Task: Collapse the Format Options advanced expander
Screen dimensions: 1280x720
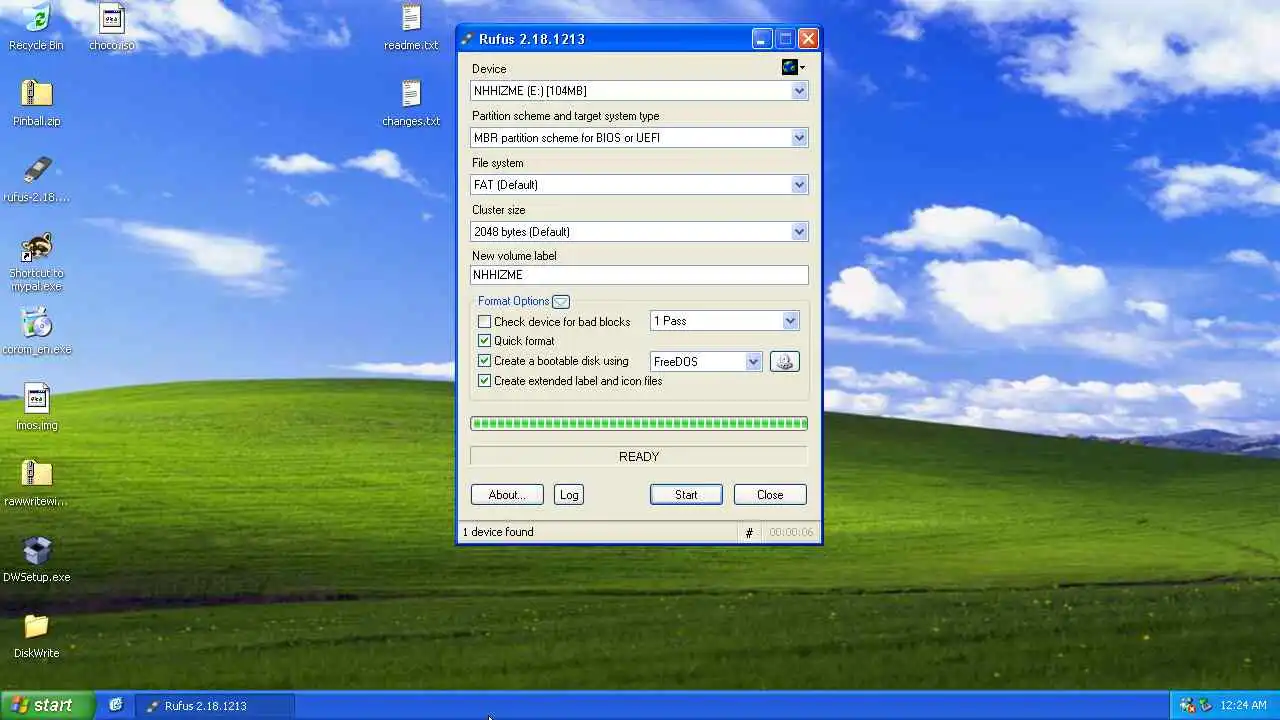Action: (561, 301)
